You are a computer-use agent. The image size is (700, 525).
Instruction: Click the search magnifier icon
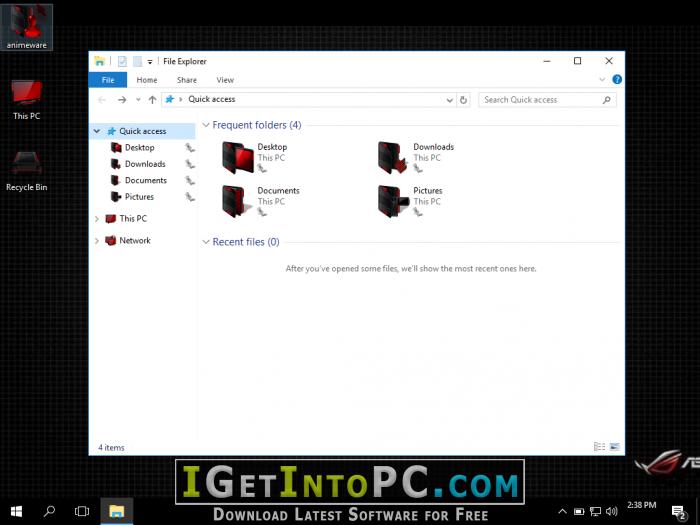coord(606,100)
